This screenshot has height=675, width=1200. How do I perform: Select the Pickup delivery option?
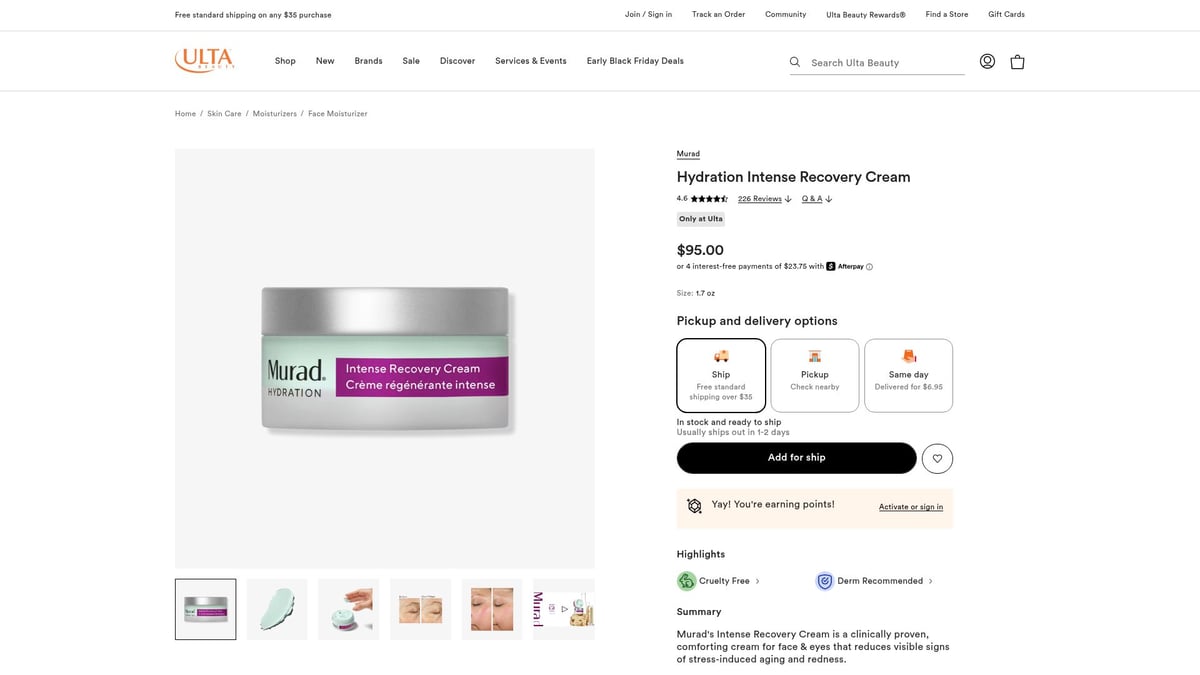point(815,375)
